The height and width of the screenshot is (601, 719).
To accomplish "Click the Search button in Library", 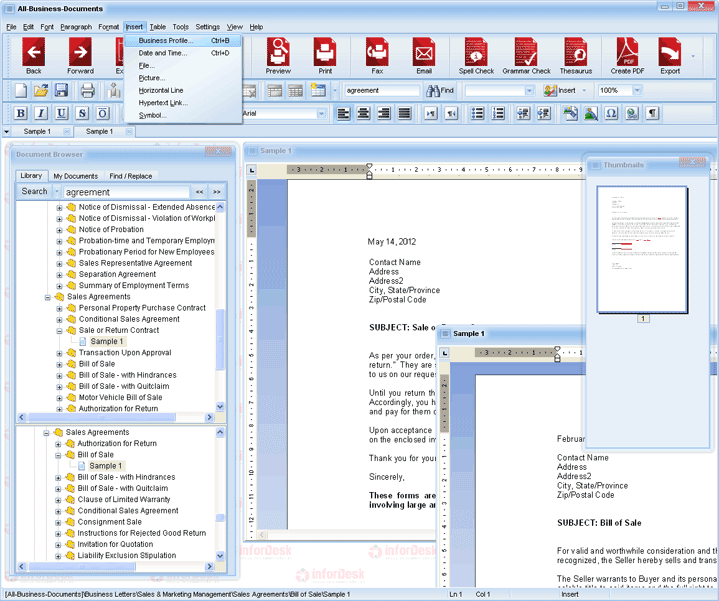I will [x=34, y=191].
